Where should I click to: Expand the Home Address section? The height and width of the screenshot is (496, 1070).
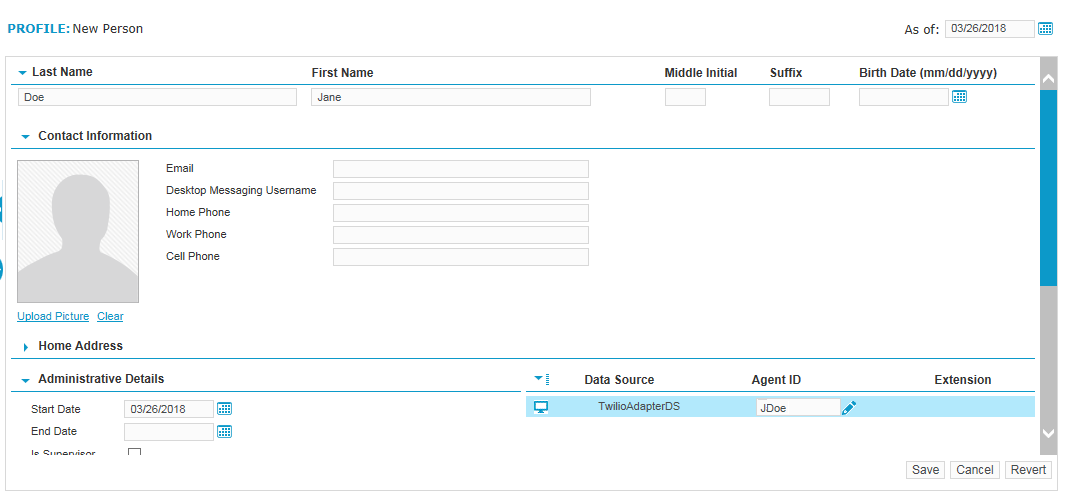pyautogui.click(x=25, y=347)
